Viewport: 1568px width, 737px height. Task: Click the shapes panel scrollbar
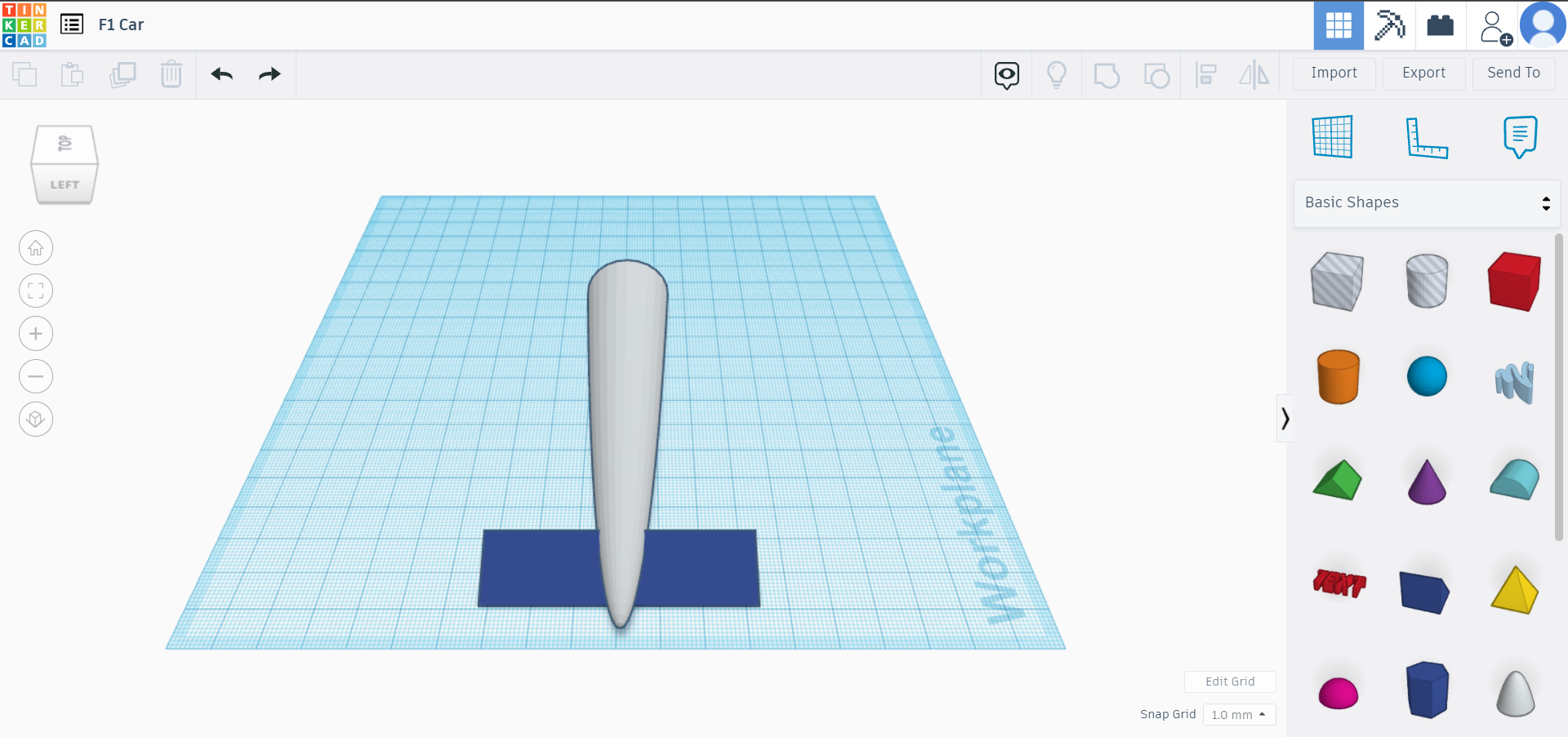click(x=1558, y=387)
